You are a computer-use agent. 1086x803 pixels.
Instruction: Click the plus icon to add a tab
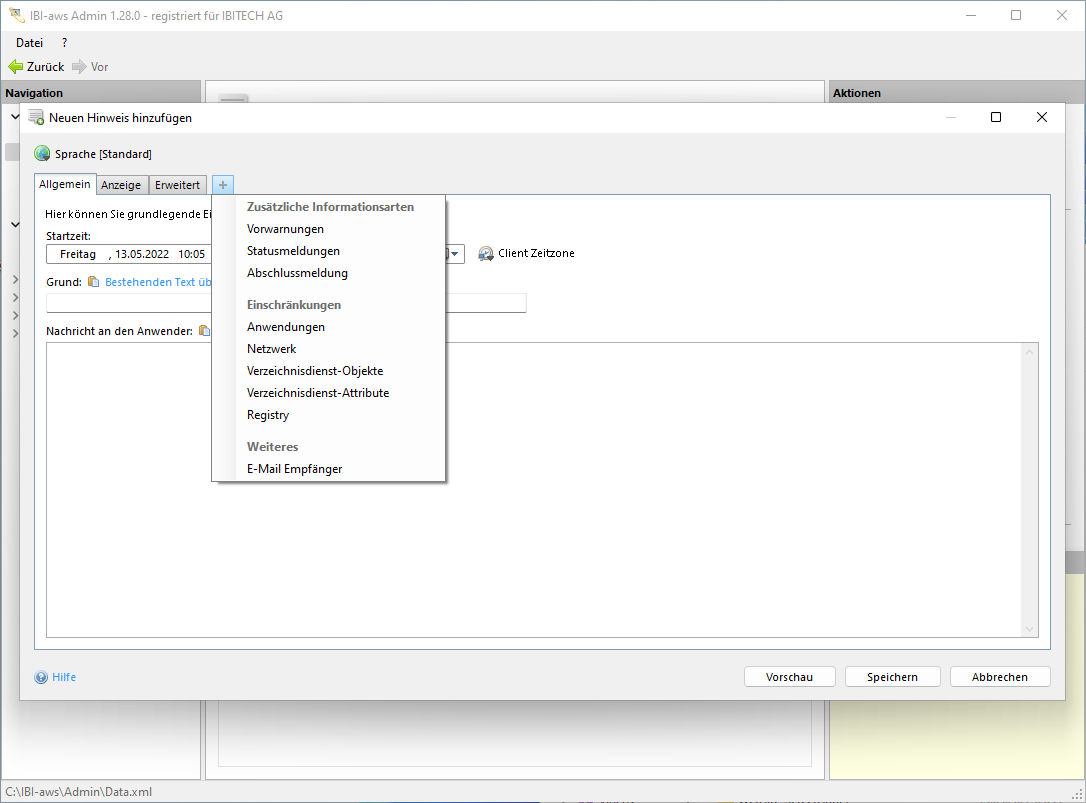tap(223, 185)
